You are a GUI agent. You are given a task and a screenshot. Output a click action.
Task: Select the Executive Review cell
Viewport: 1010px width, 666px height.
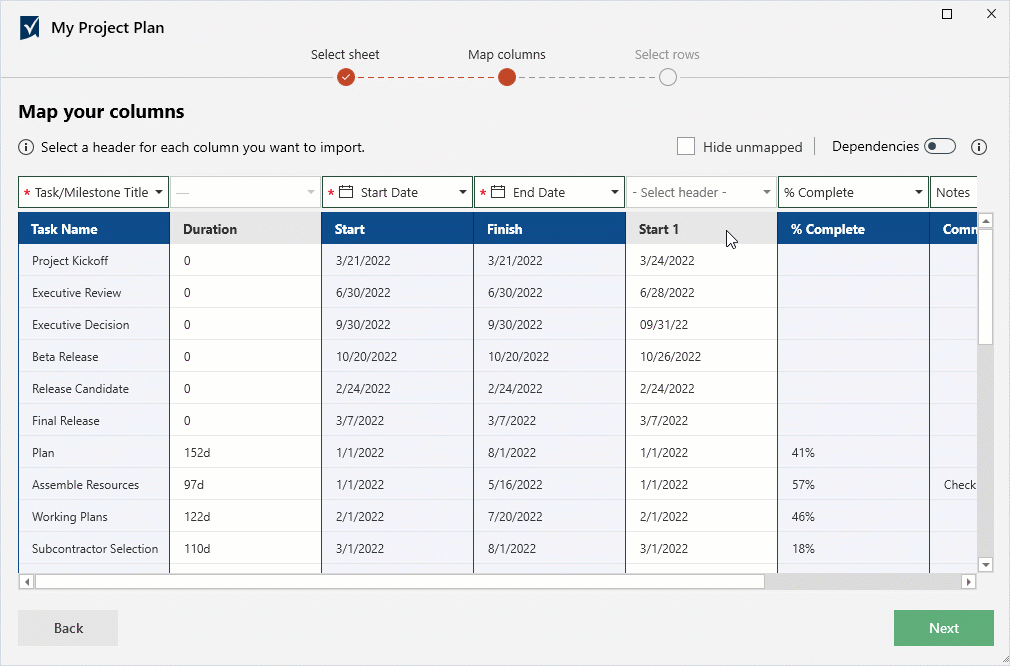[x=94, y=292]
